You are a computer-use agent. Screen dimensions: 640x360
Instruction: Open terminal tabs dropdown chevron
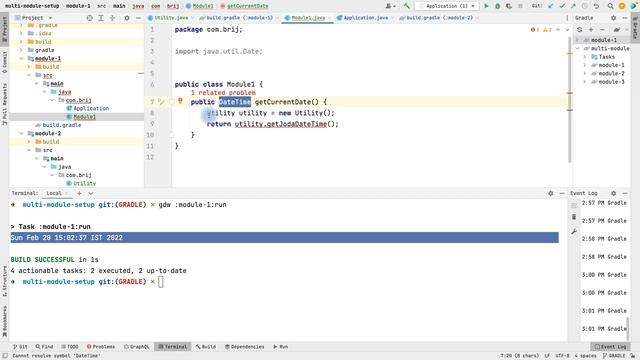pyautogui.click(x=91, y=193)
